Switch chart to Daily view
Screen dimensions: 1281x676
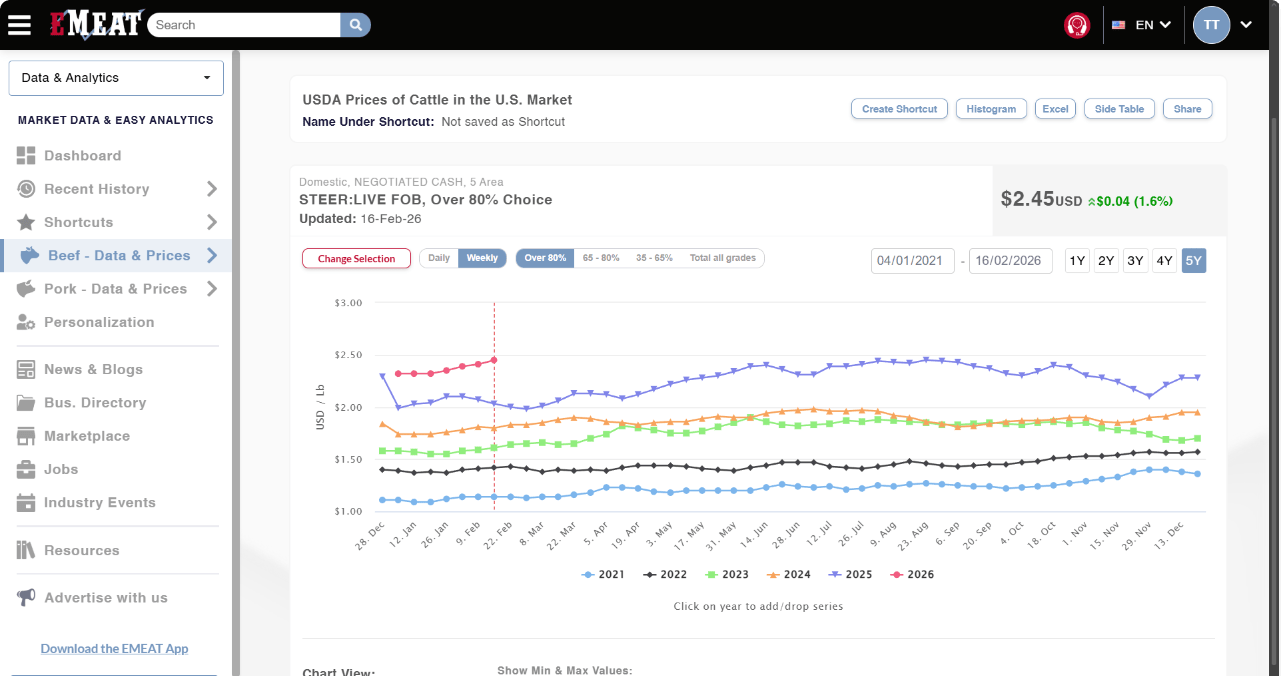tap(439, 258)
